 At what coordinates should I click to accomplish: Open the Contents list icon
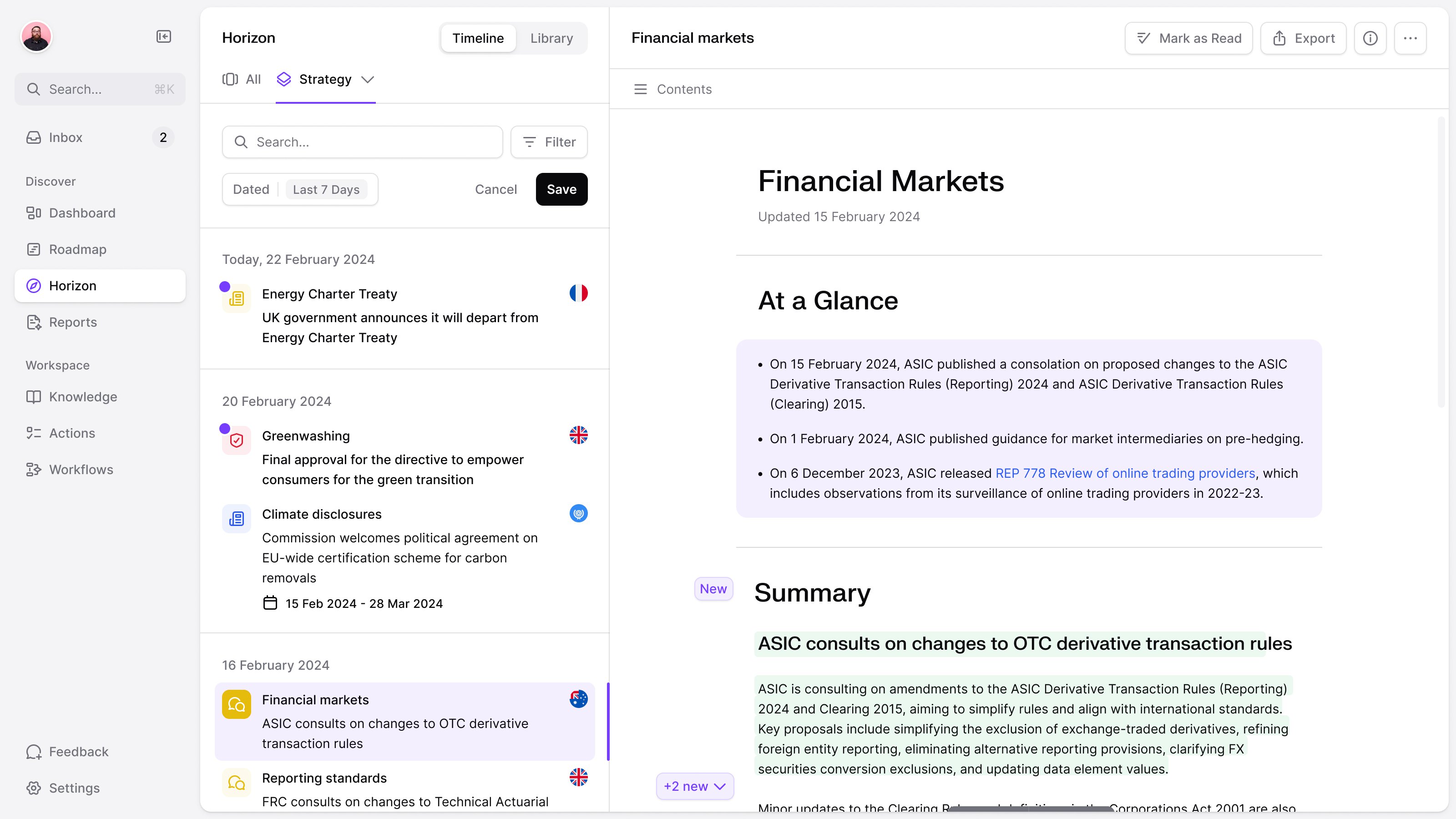640,89
